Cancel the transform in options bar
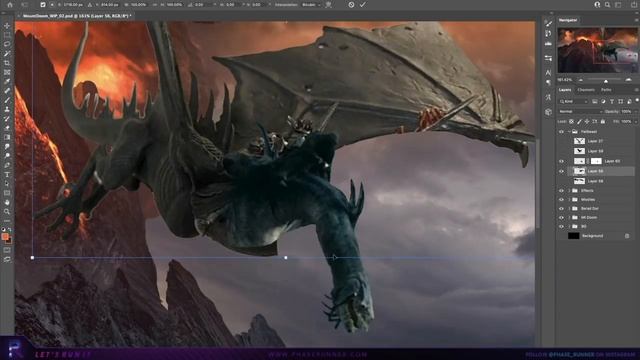This screenshot has height=360, width=640. coord(351,5)
